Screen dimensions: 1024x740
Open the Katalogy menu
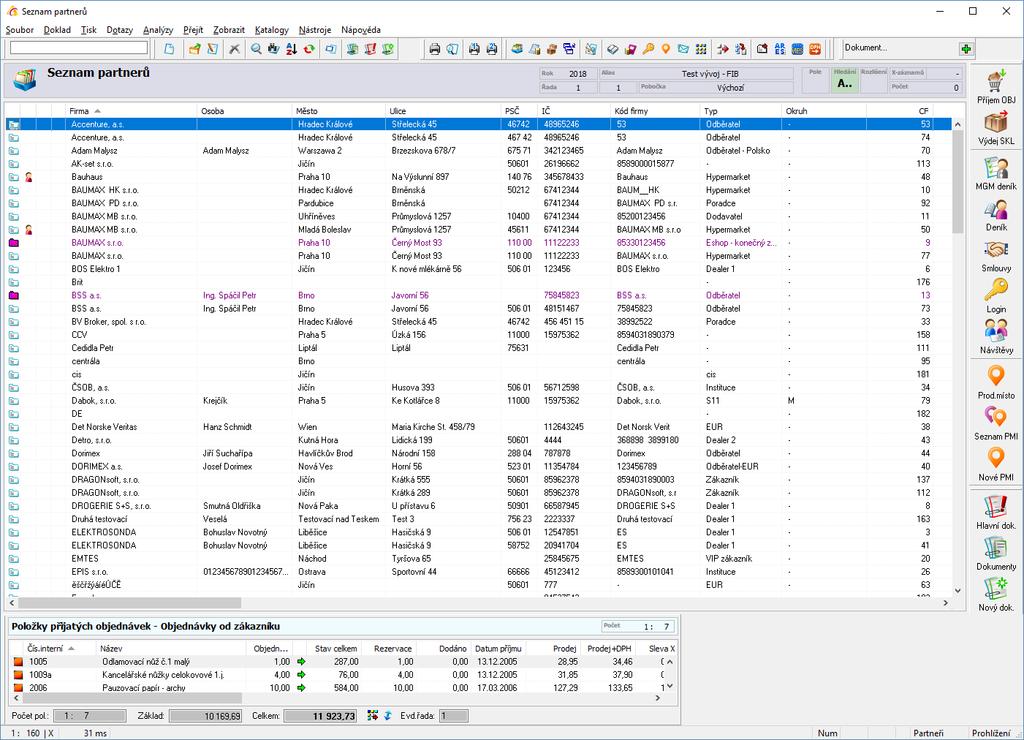pos(272,30)
